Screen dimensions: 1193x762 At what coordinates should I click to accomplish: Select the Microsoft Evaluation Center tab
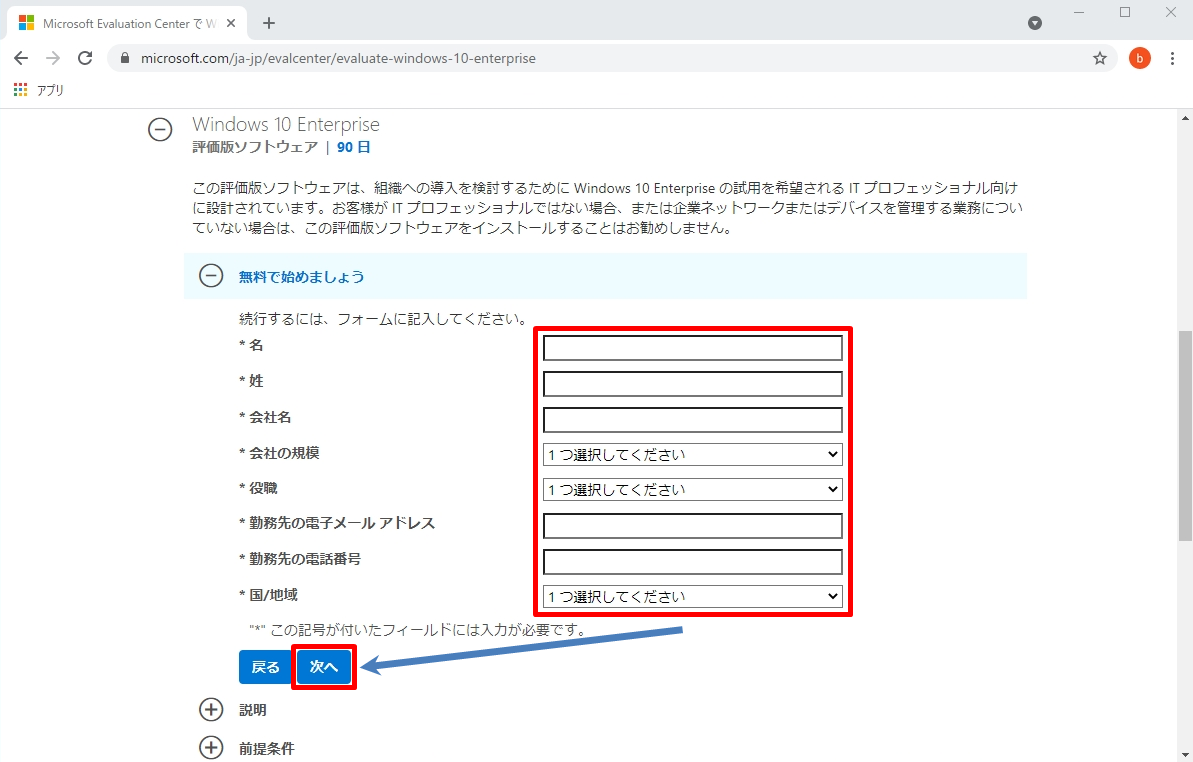tap(126, 24)
